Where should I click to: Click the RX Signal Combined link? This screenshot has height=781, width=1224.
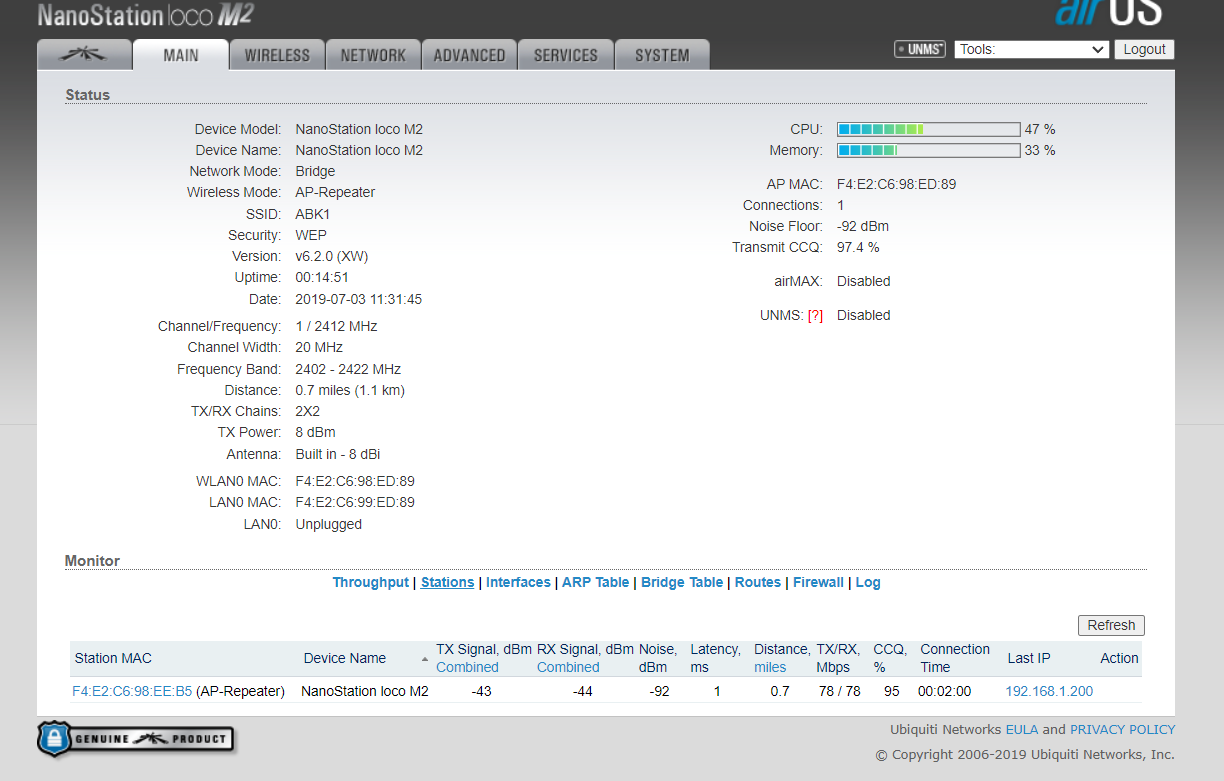tap(568, 667)
